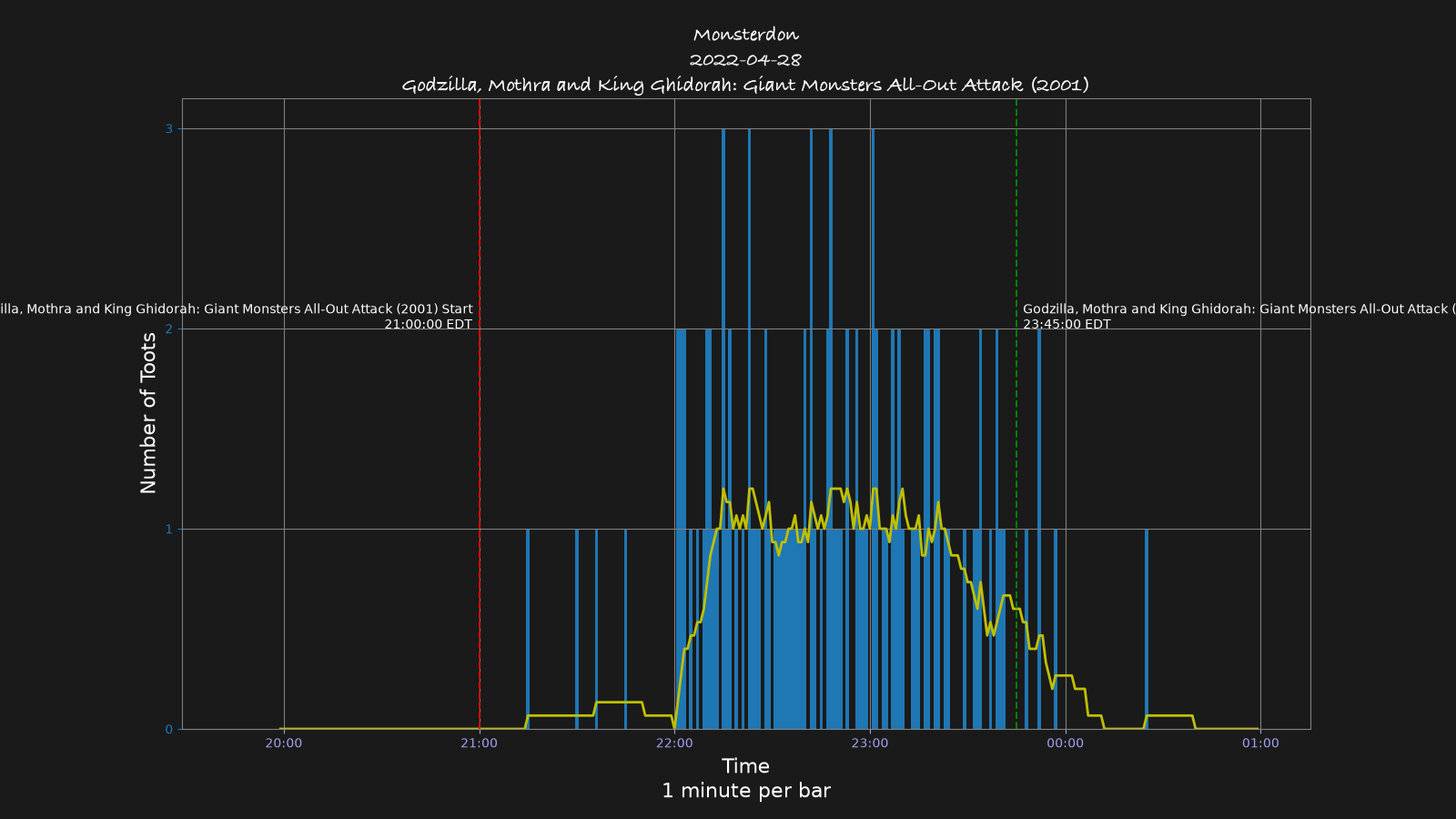The width and height of the screenshot is (1456, 819).
Task: Click the movie Start annotation text line
Action: click(x=237, y=309)
